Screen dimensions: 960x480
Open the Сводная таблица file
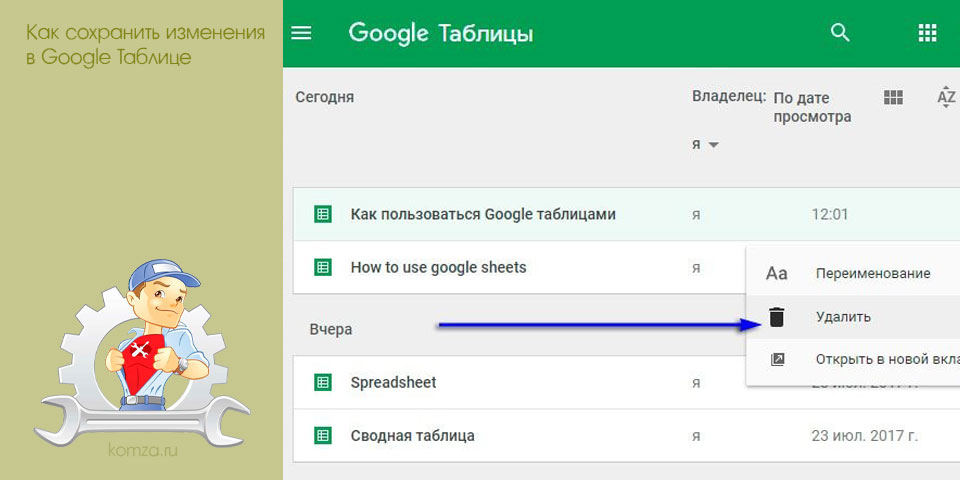tap(413, 436)
